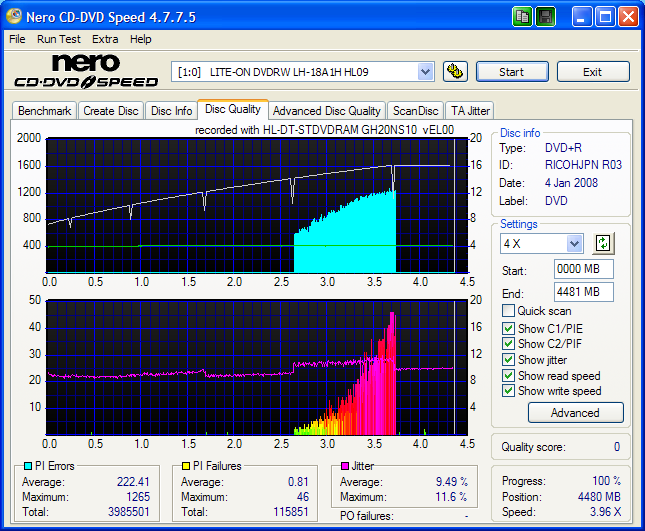
Task: Minimize the Nero CD-DVD Speed window
Action: tap(582, 16)
